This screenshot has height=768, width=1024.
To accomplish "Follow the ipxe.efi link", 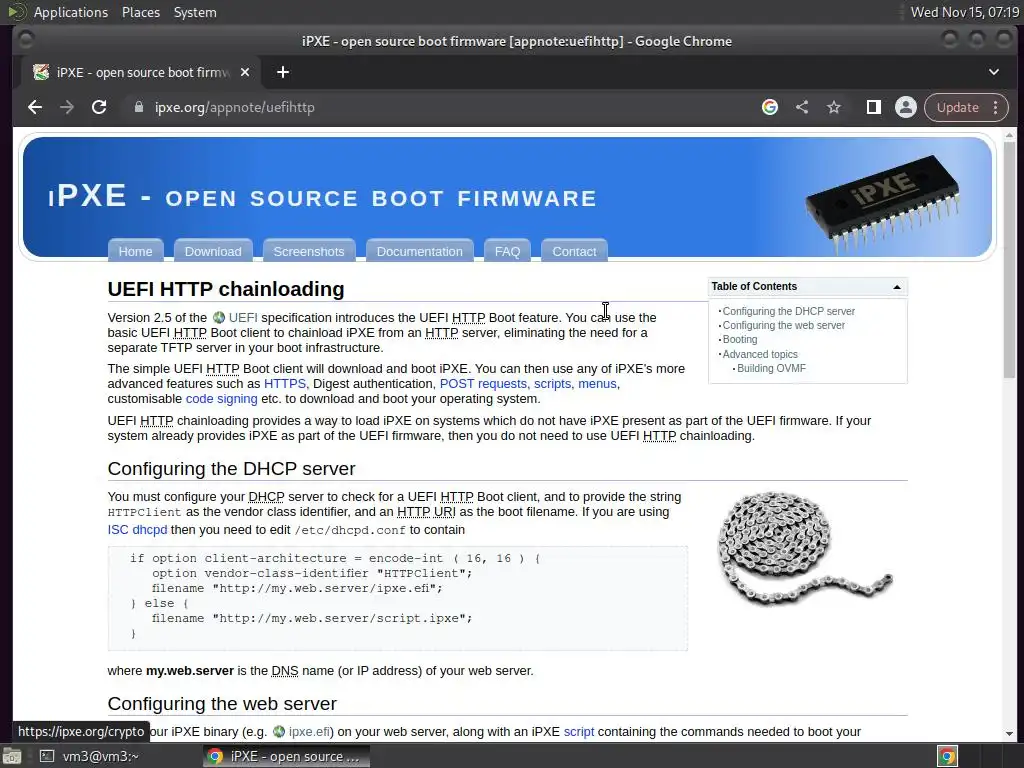I will click(302, 732).
